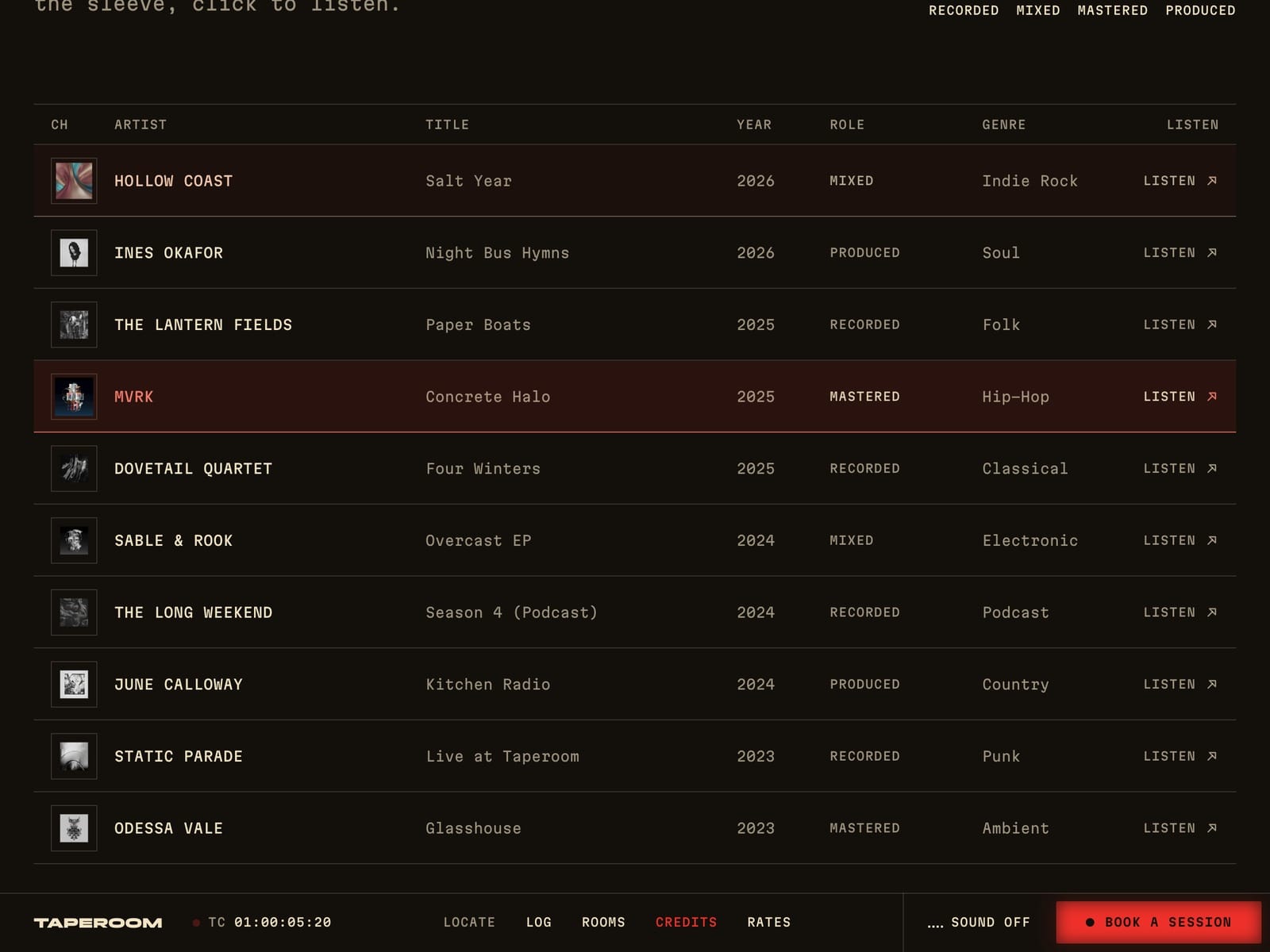Open the Listen link for Paper Boats

point(1180,324)
